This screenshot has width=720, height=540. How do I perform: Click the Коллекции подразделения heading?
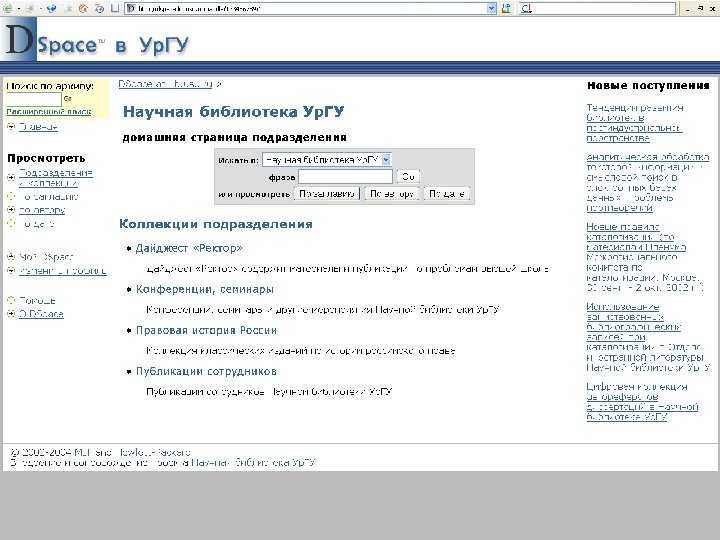(x=216, y=224)
